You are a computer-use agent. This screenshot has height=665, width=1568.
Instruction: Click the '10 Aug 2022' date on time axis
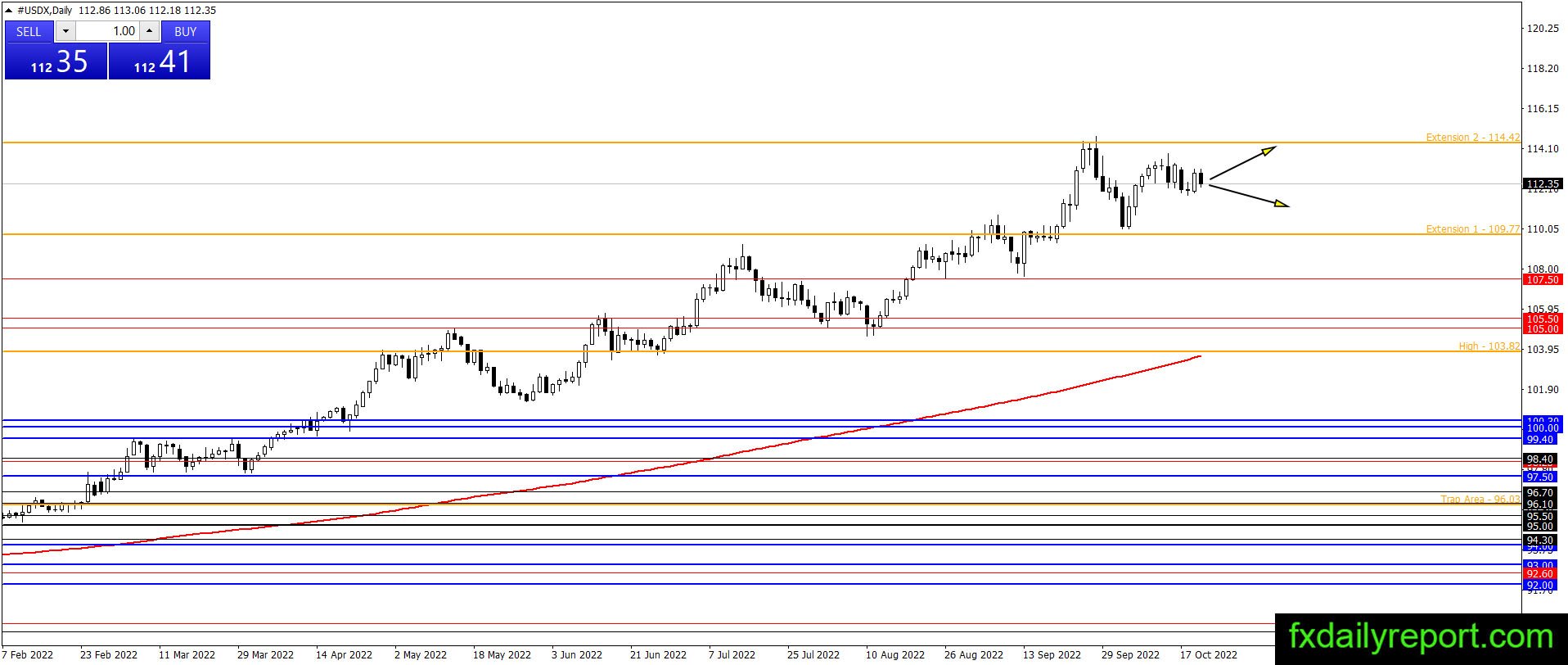(894, 654)
